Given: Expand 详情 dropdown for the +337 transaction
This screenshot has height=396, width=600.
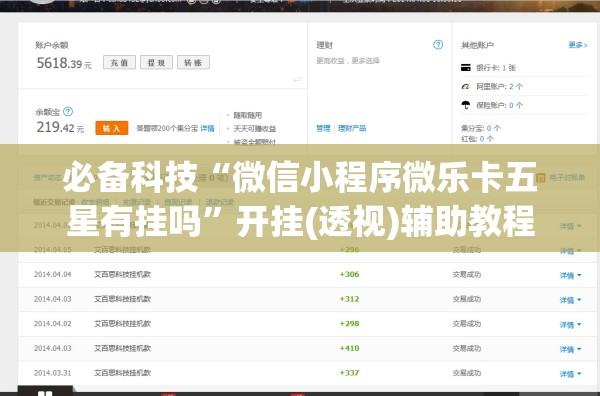Looking at the screenshot, I should pyautogui.click(x=570, y=373).
